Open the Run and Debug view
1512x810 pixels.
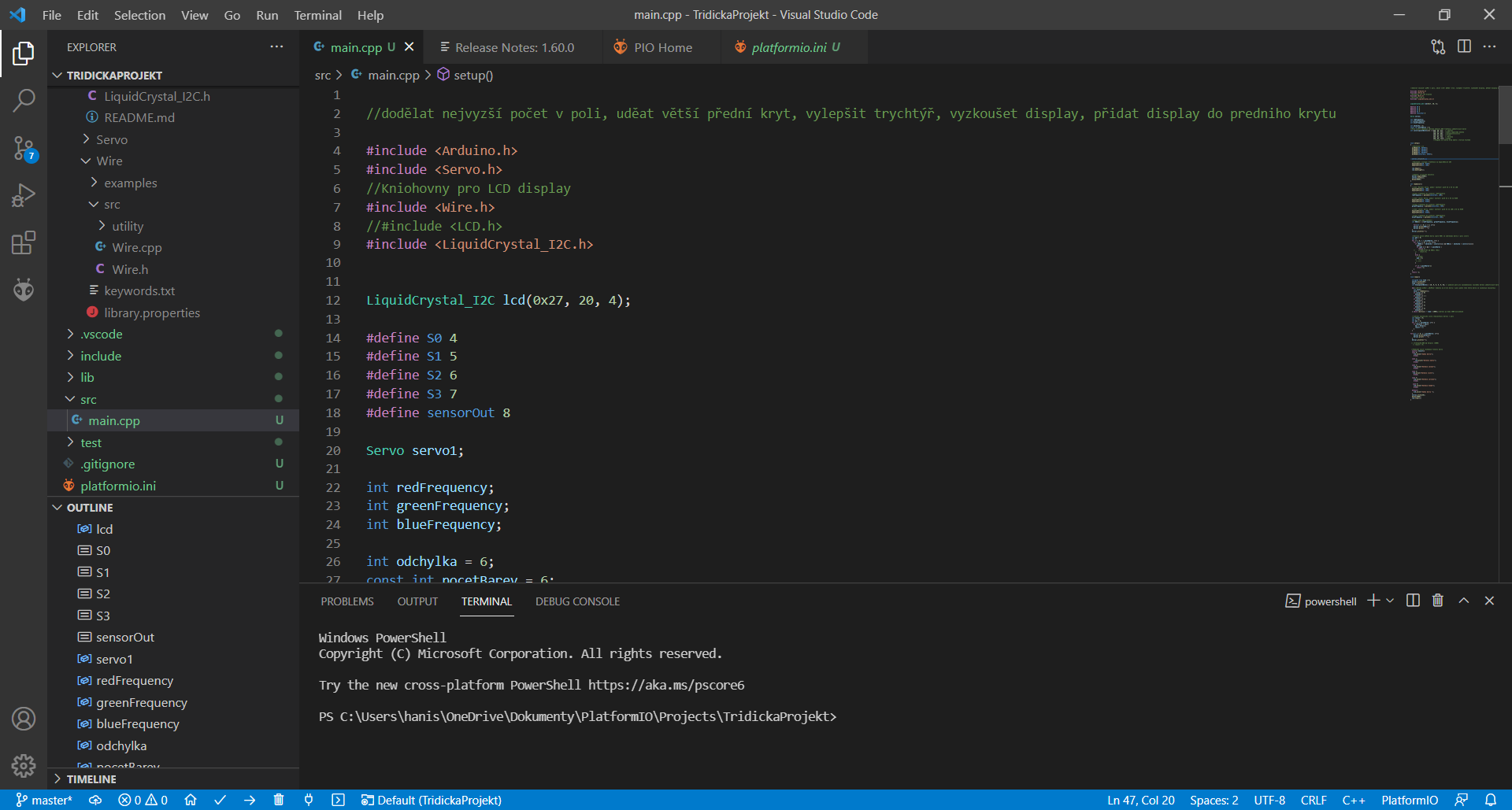click(24, 195)
